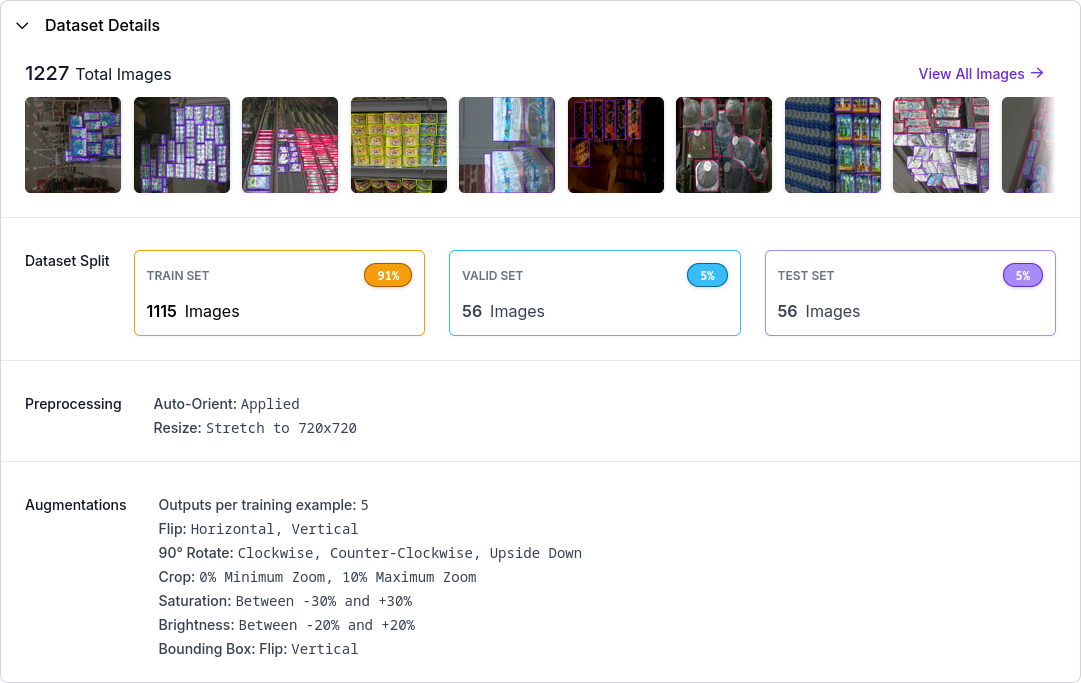Image resolution: width=1081 pixels, height=683 pixels.
Task: Click 'Outputs per training example: 5' line
Action: (x=263, y=505)
